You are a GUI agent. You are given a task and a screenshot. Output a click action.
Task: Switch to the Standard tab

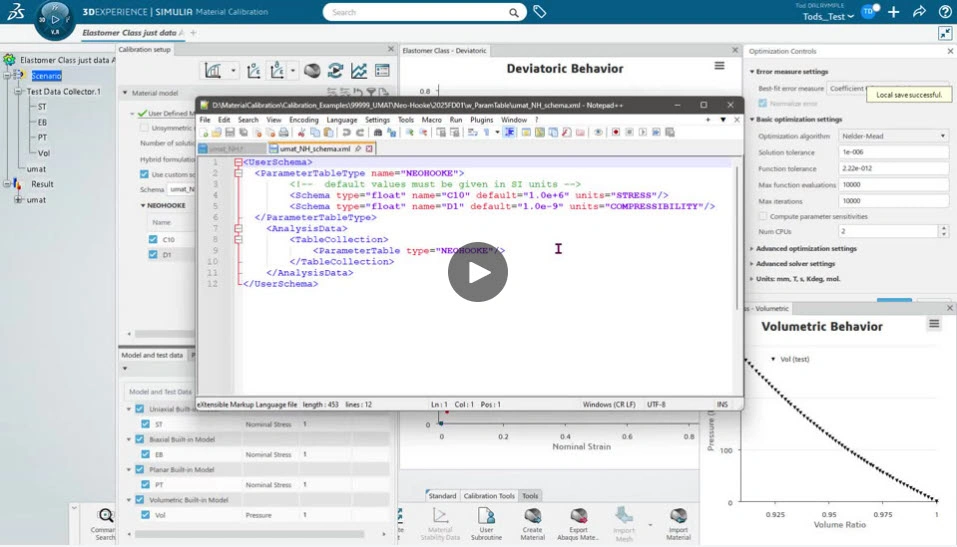[442, 496]
